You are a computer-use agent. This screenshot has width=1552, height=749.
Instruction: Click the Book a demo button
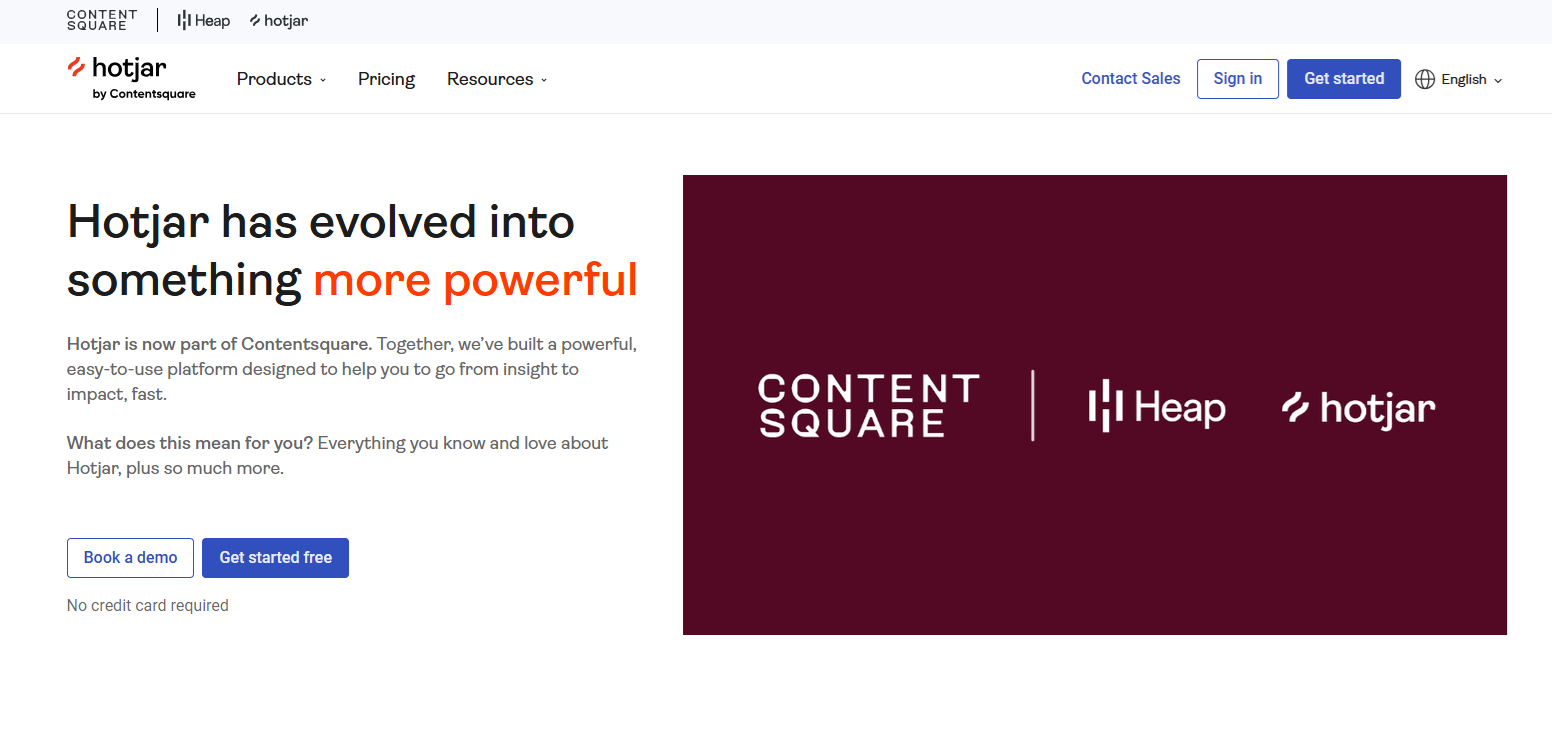tap(130, 558)
